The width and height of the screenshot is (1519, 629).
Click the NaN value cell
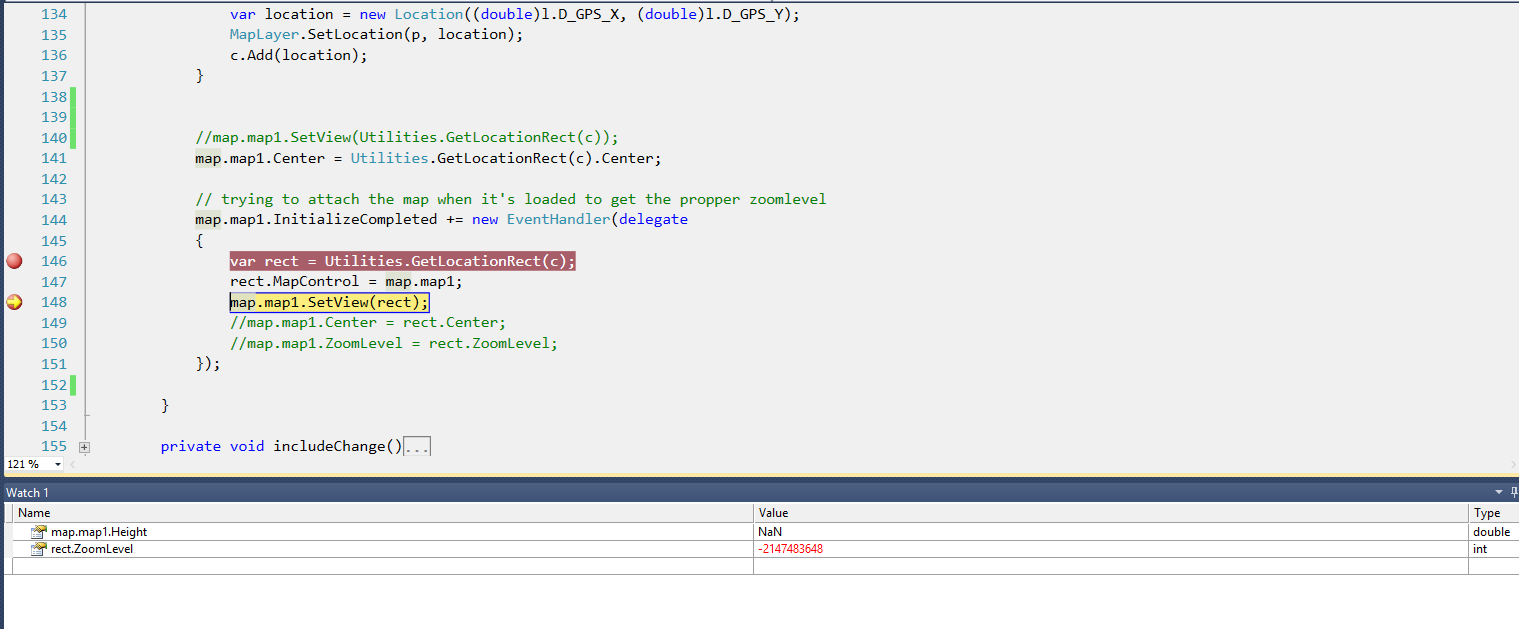pos(1111,532)
